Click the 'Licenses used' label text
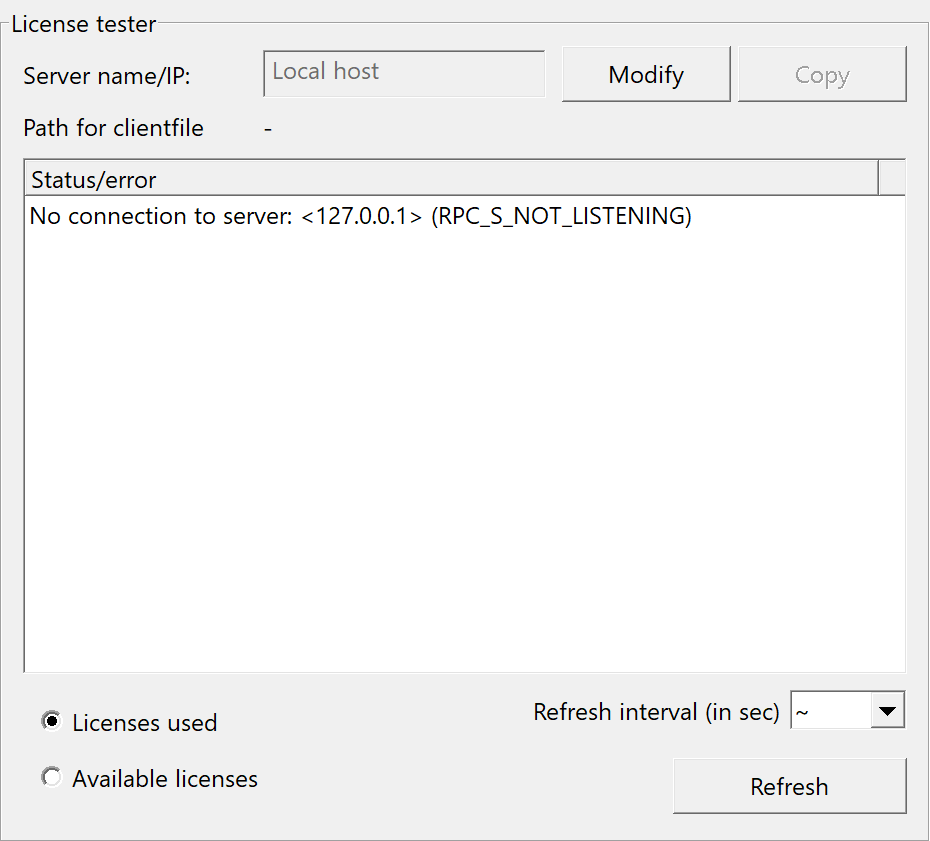 (x=144, y=723)
